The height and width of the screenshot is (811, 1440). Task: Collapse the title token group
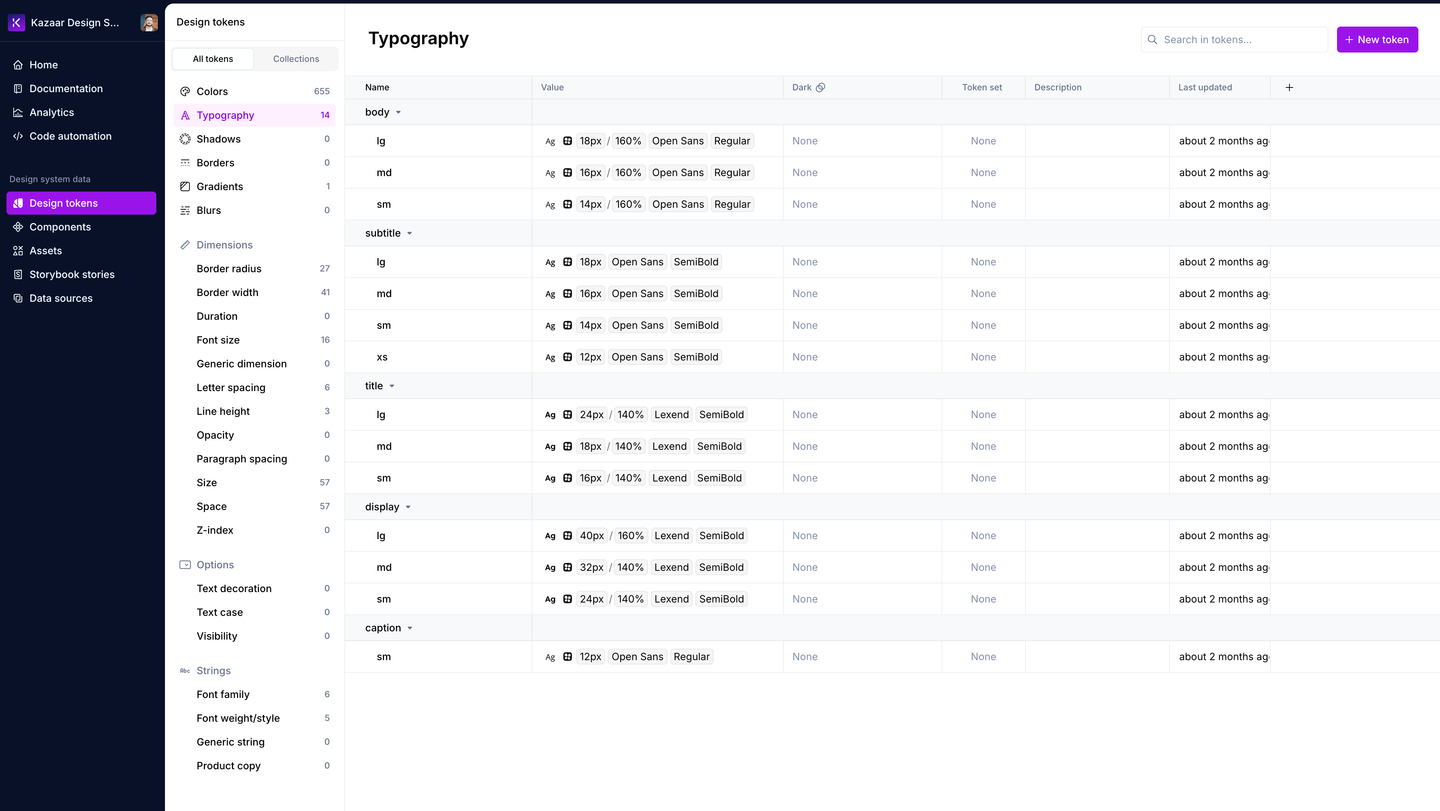[392, 386]
